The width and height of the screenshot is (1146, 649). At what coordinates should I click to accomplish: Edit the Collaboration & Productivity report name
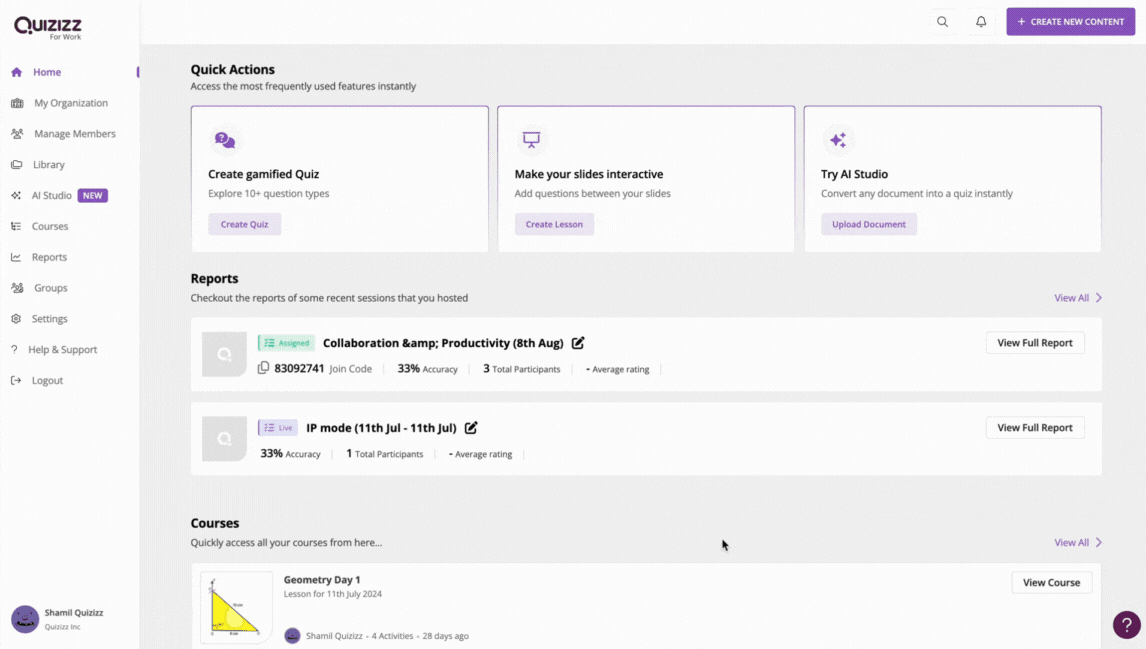tap(578, 343)
